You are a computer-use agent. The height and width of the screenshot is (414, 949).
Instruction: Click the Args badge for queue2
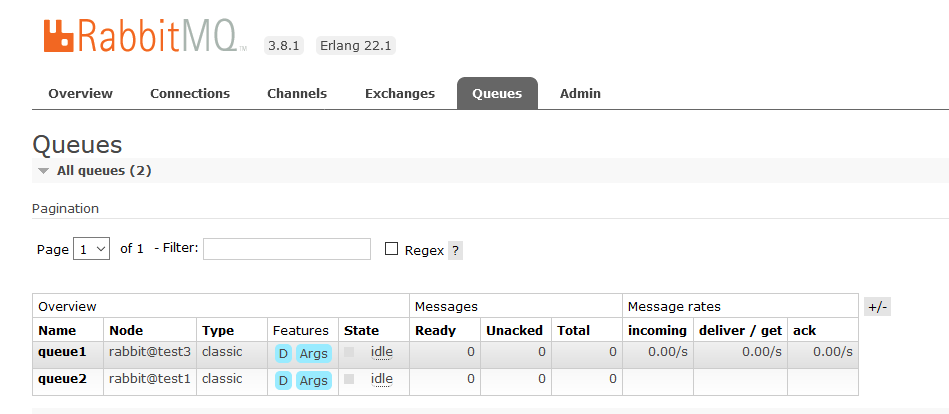click(314, 381)
